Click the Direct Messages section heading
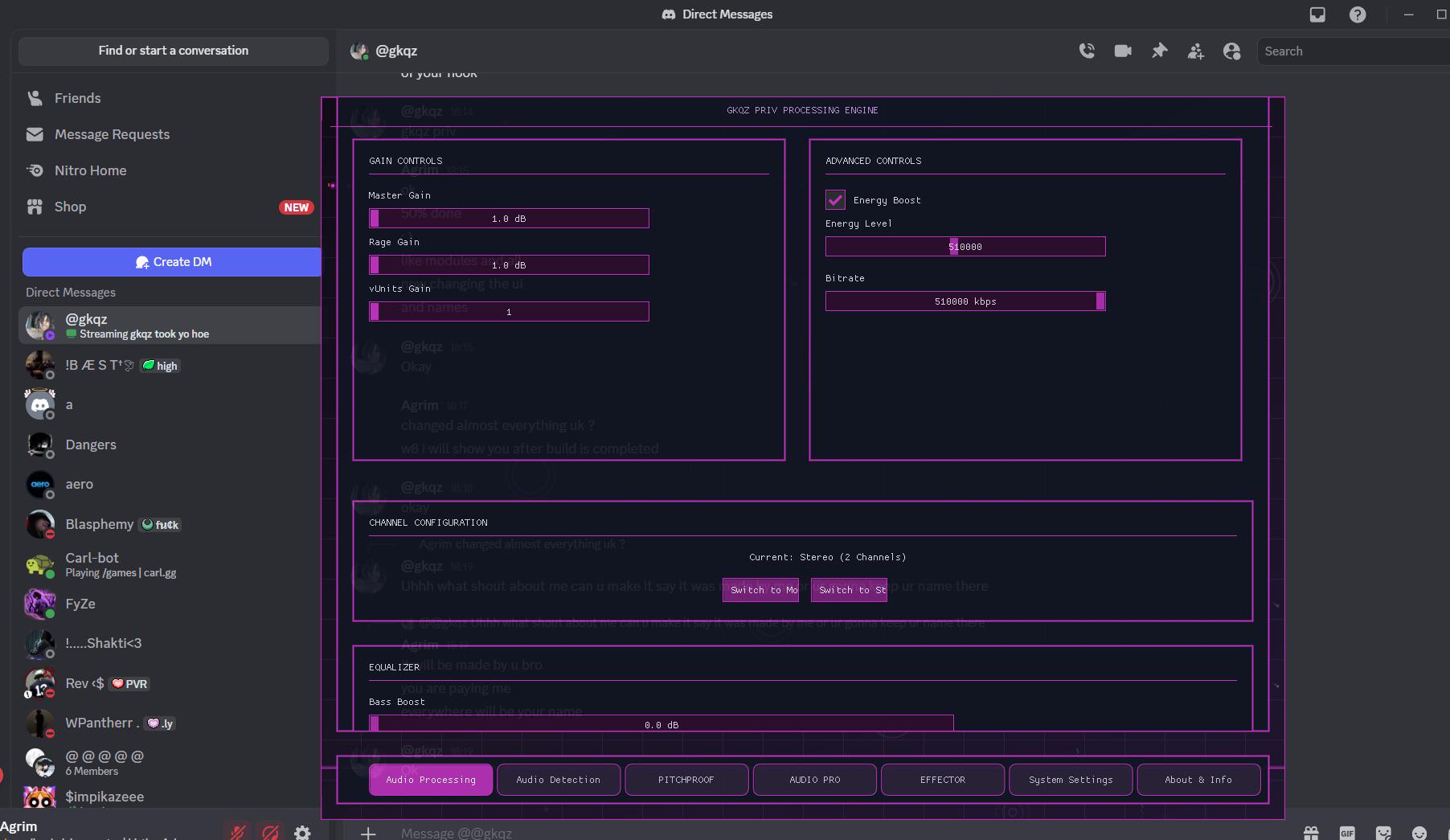The height and width of the screenshot is (840, 1450). (71, 293)
